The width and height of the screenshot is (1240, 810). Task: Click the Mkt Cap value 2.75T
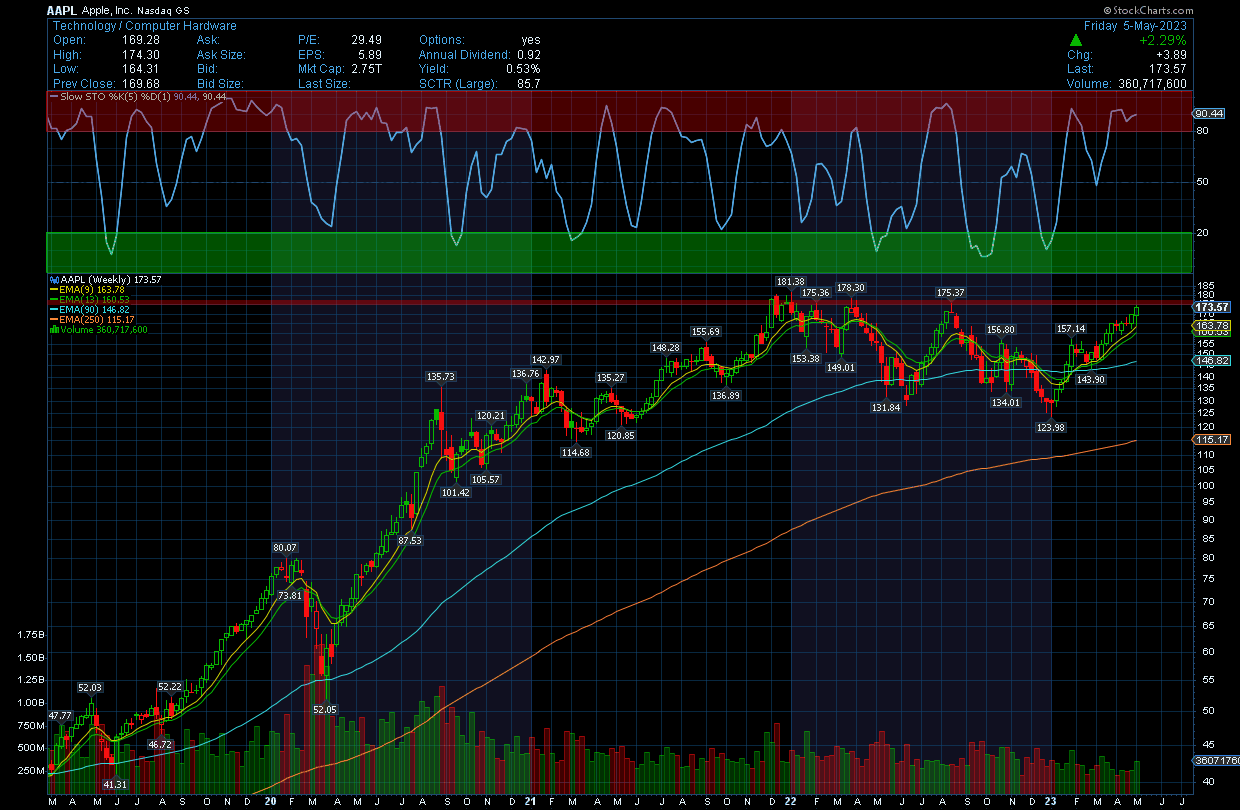coord(368,69)
